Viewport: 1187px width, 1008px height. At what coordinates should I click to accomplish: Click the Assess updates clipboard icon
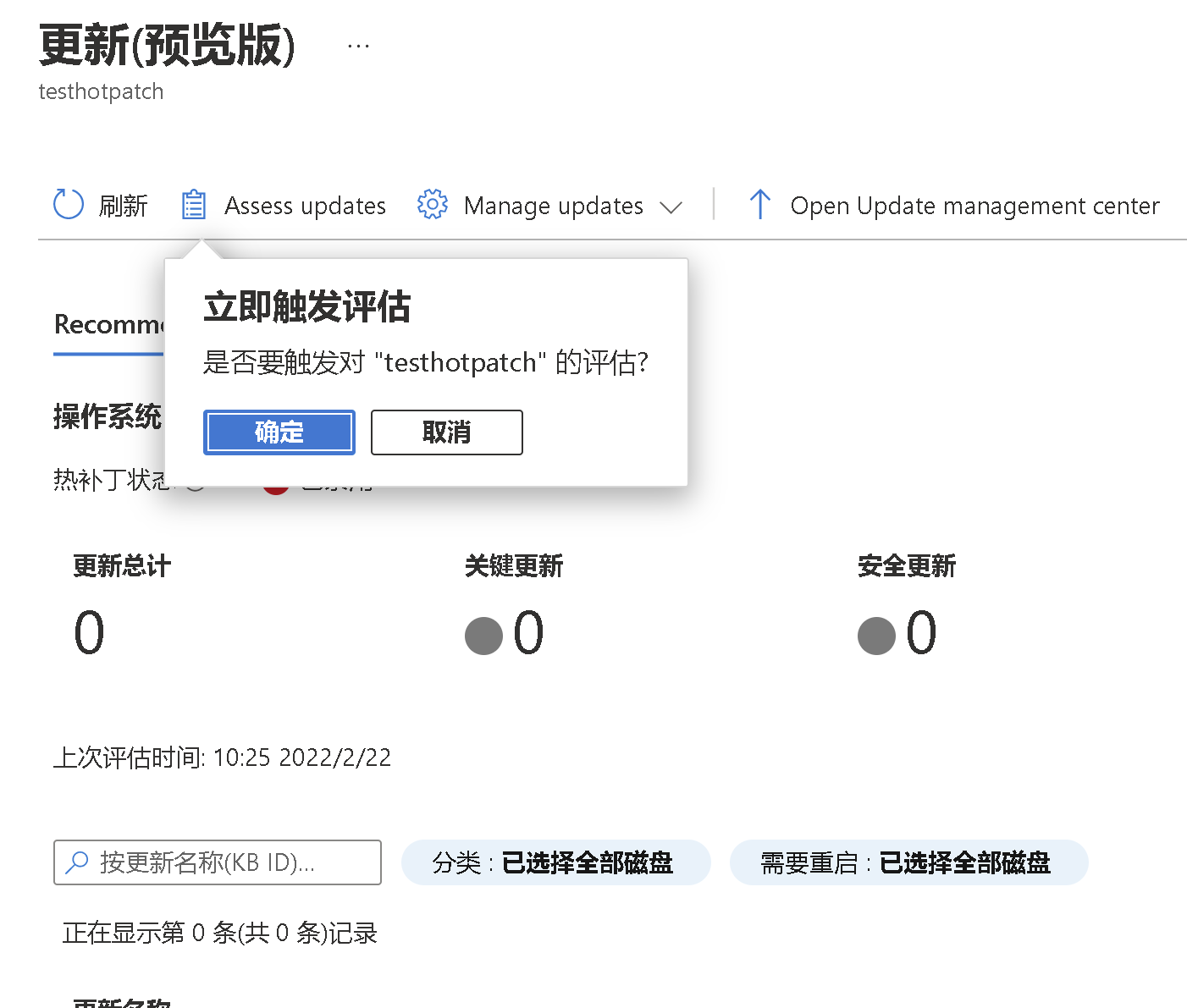tap(194, 205)
